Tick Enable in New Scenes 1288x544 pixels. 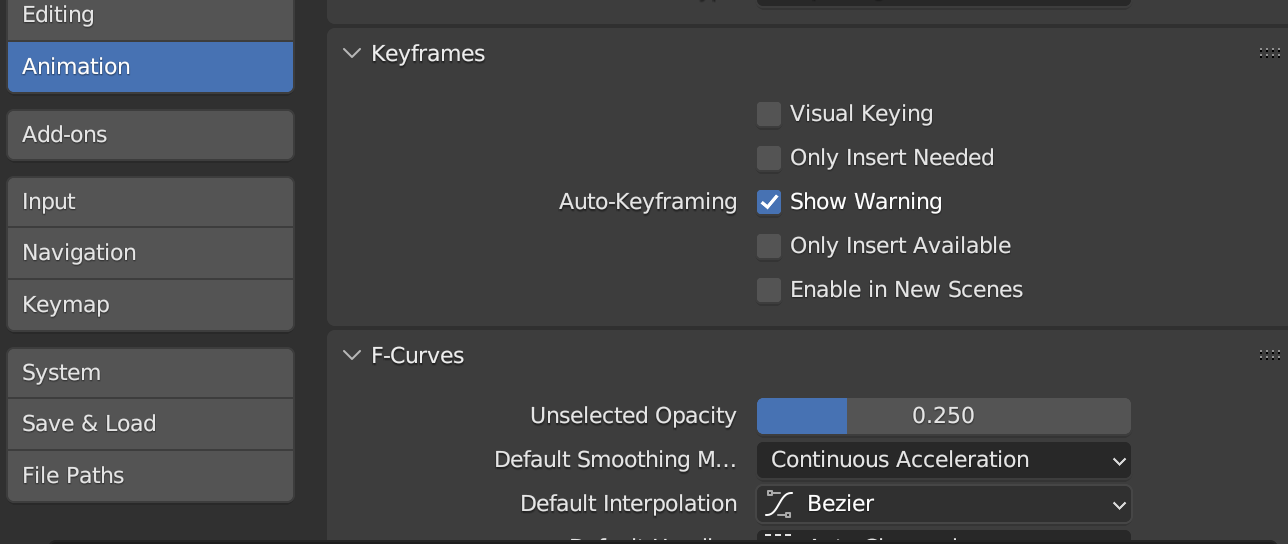coord(769,290)
